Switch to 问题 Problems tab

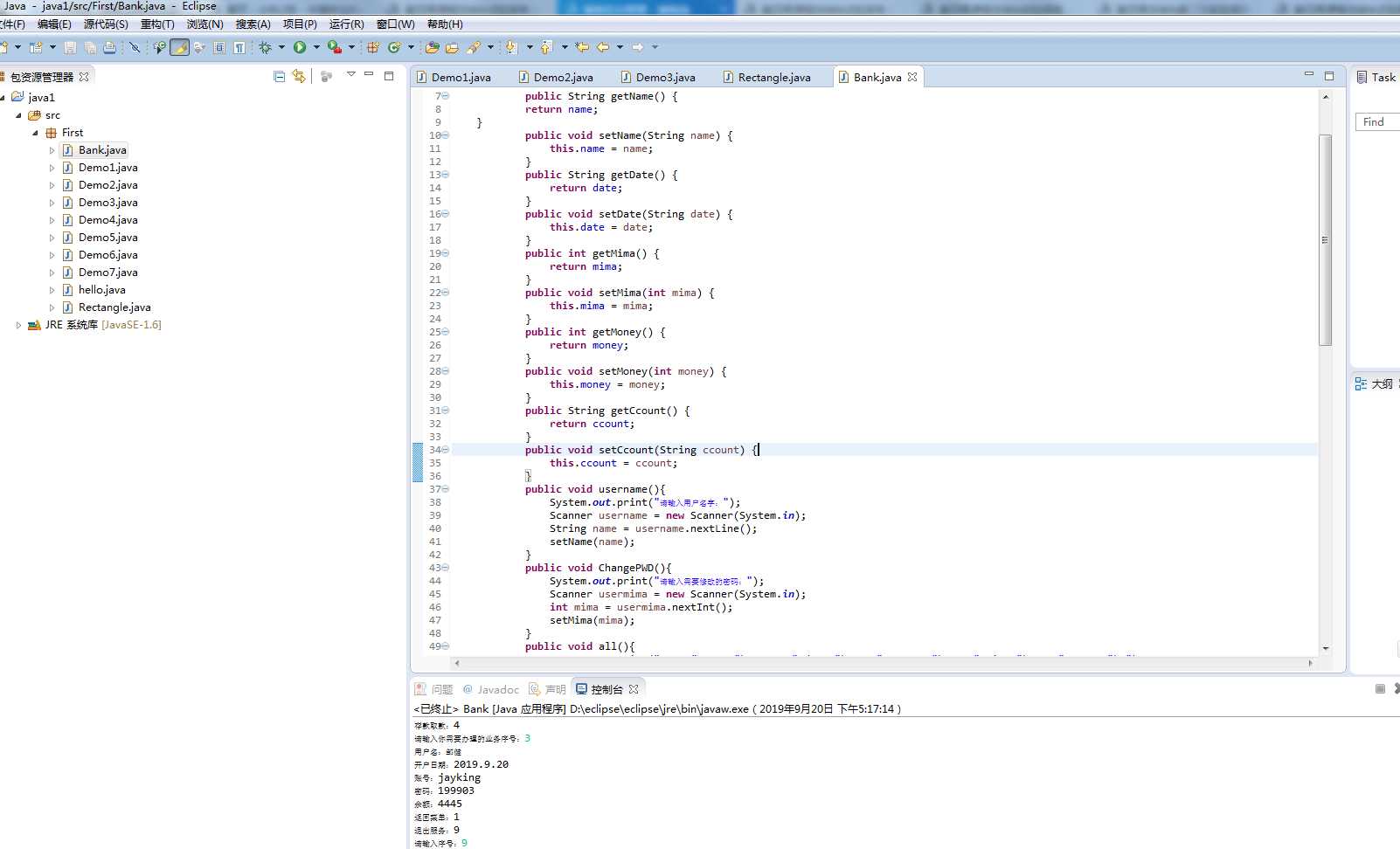[x=434, y=689]
